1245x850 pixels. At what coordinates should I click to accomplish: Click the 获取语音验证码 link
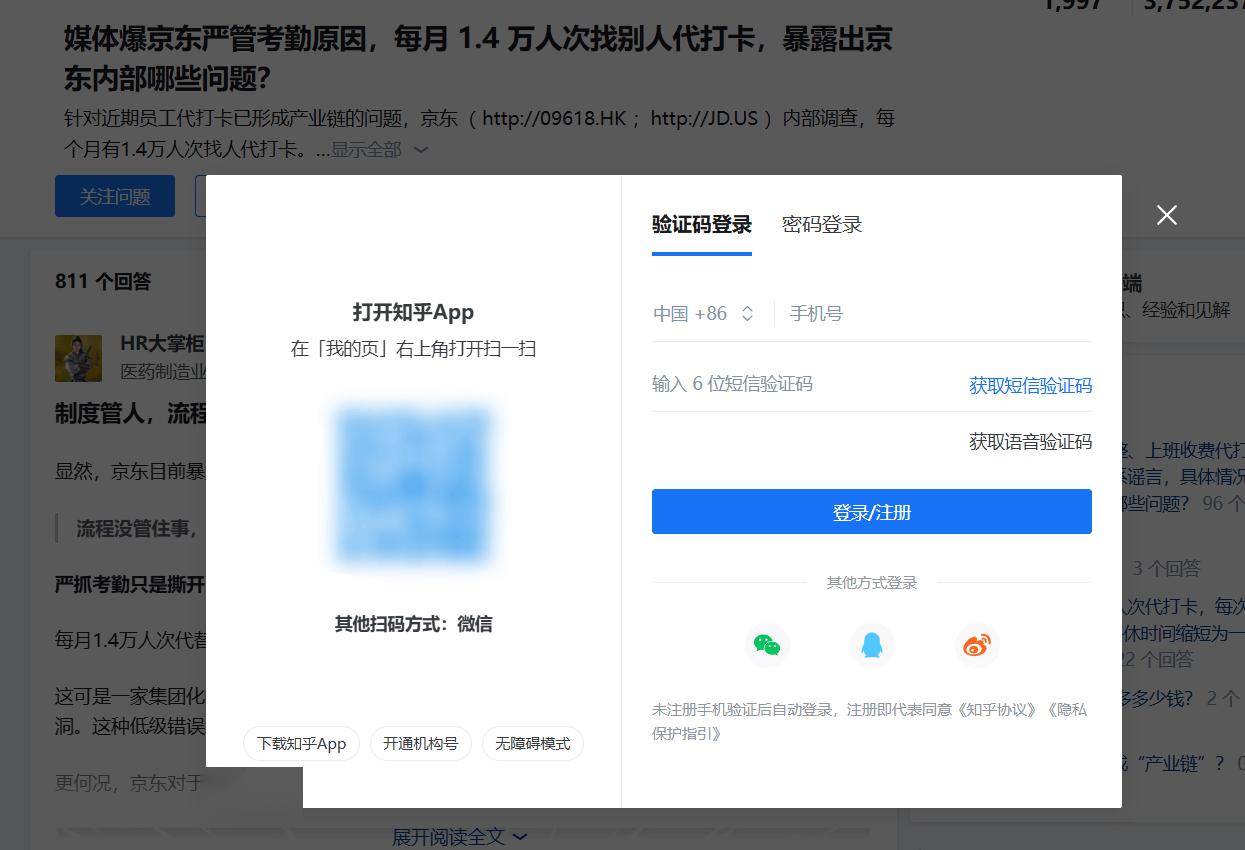click(x=1030, y=441)
